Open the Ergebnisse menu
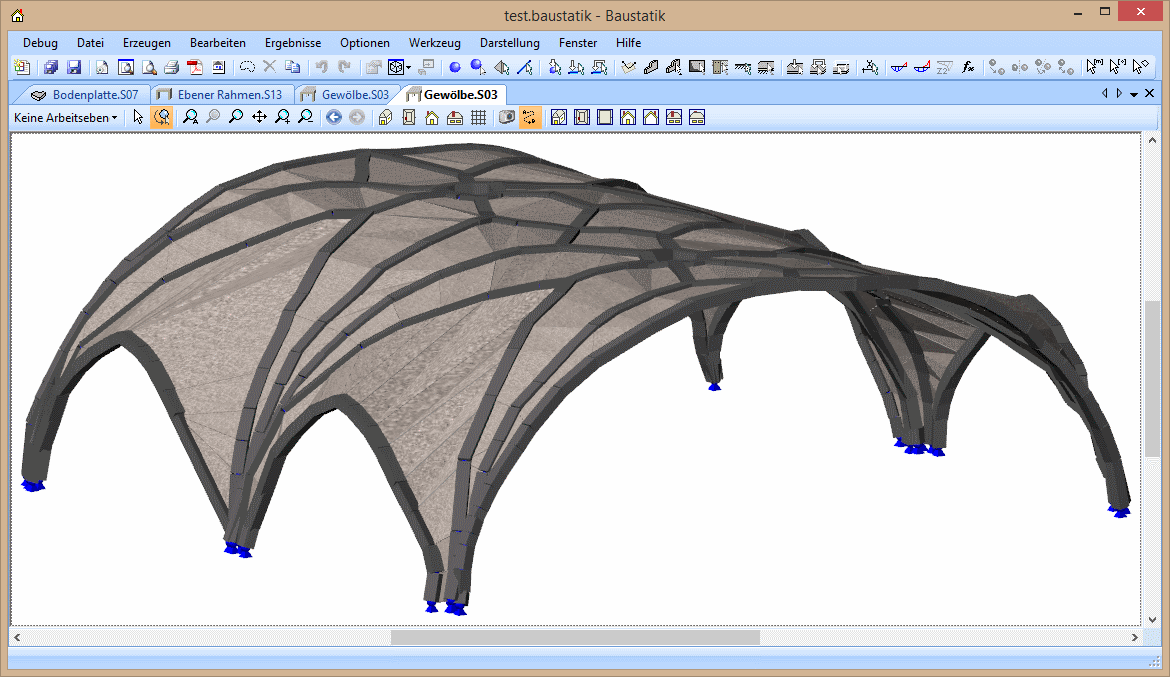This screenshot has width=1170, height=677. (x=293, y=43)
